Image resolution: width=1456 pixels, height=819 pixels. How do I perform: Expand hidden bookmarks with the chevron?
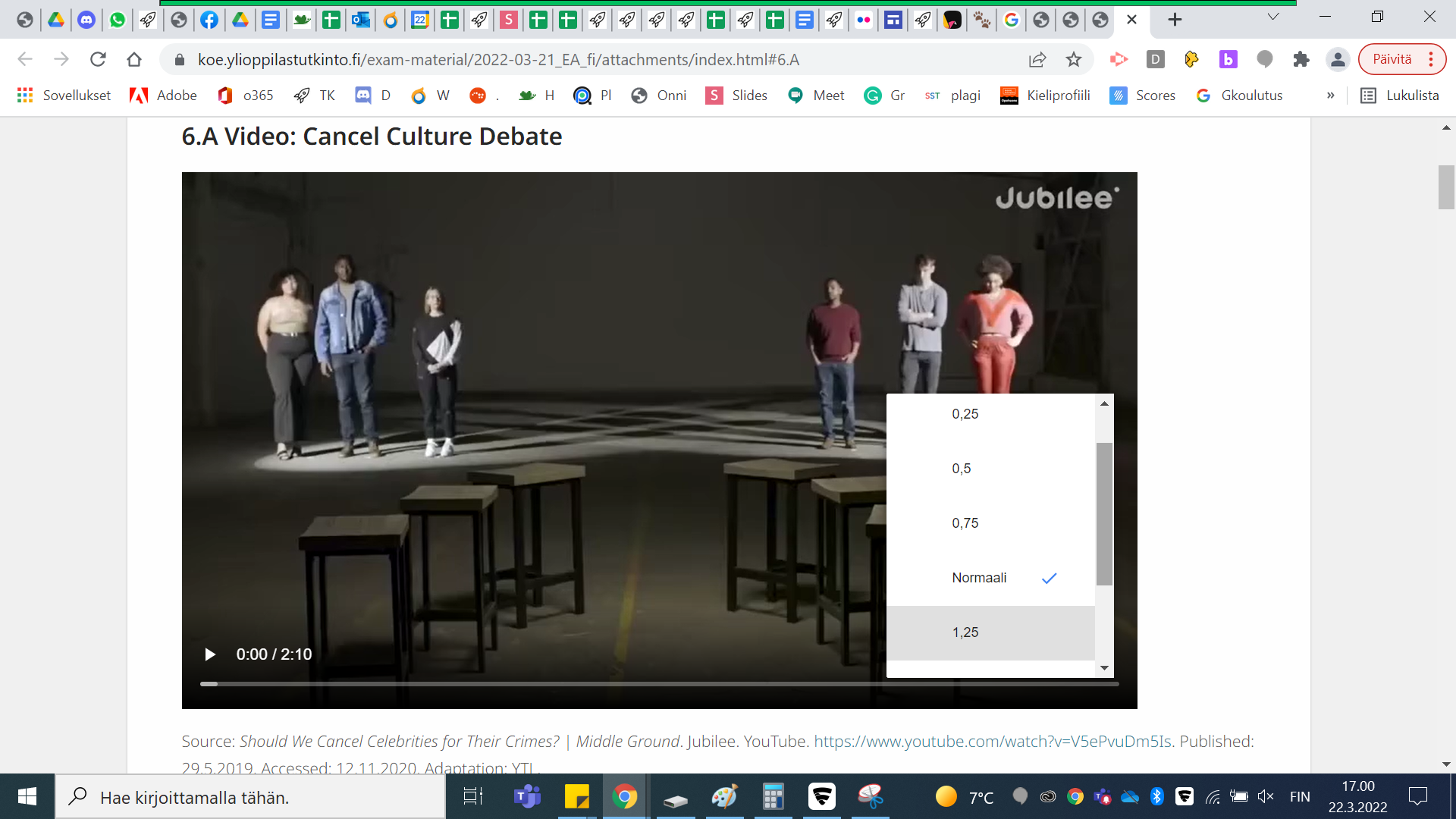(1330, 96)
